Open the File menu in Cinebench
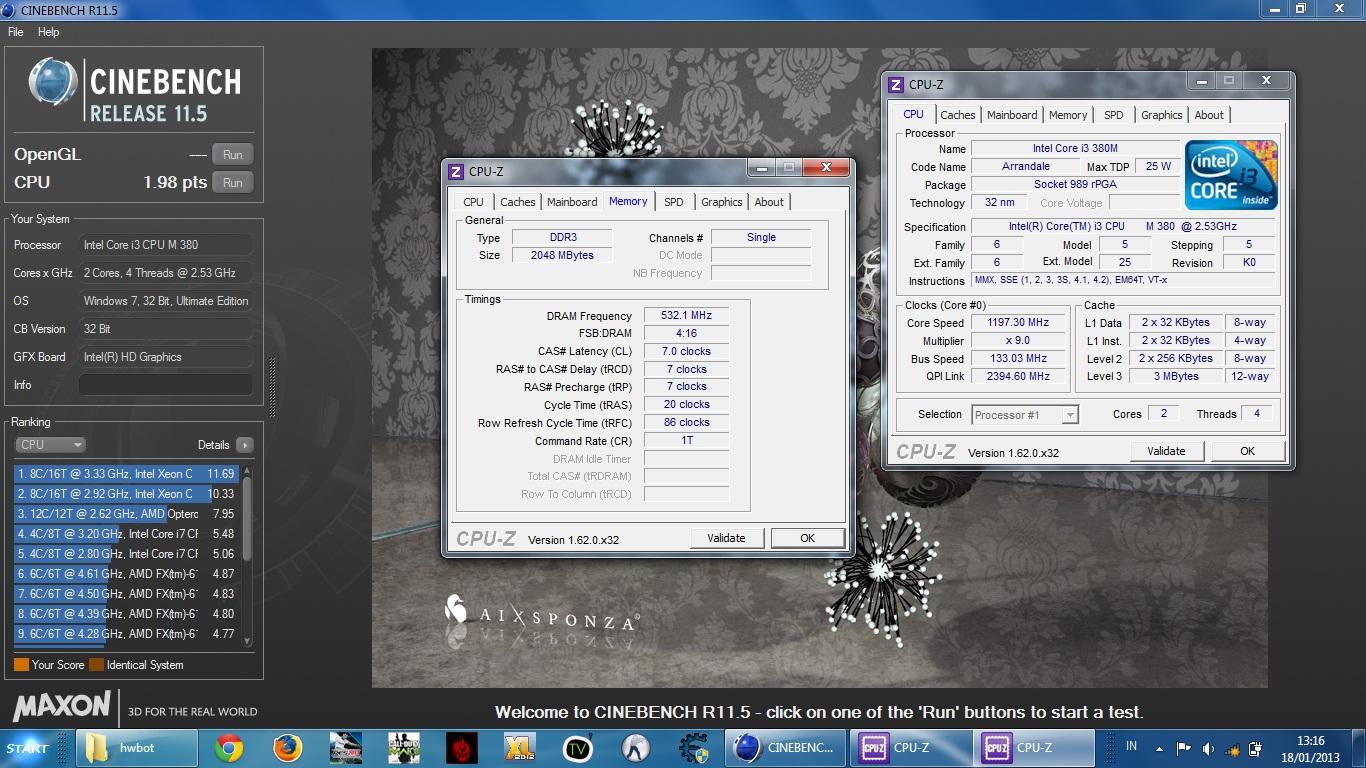The height and width of the screenshot is (768, 1366). click(16, 32)
